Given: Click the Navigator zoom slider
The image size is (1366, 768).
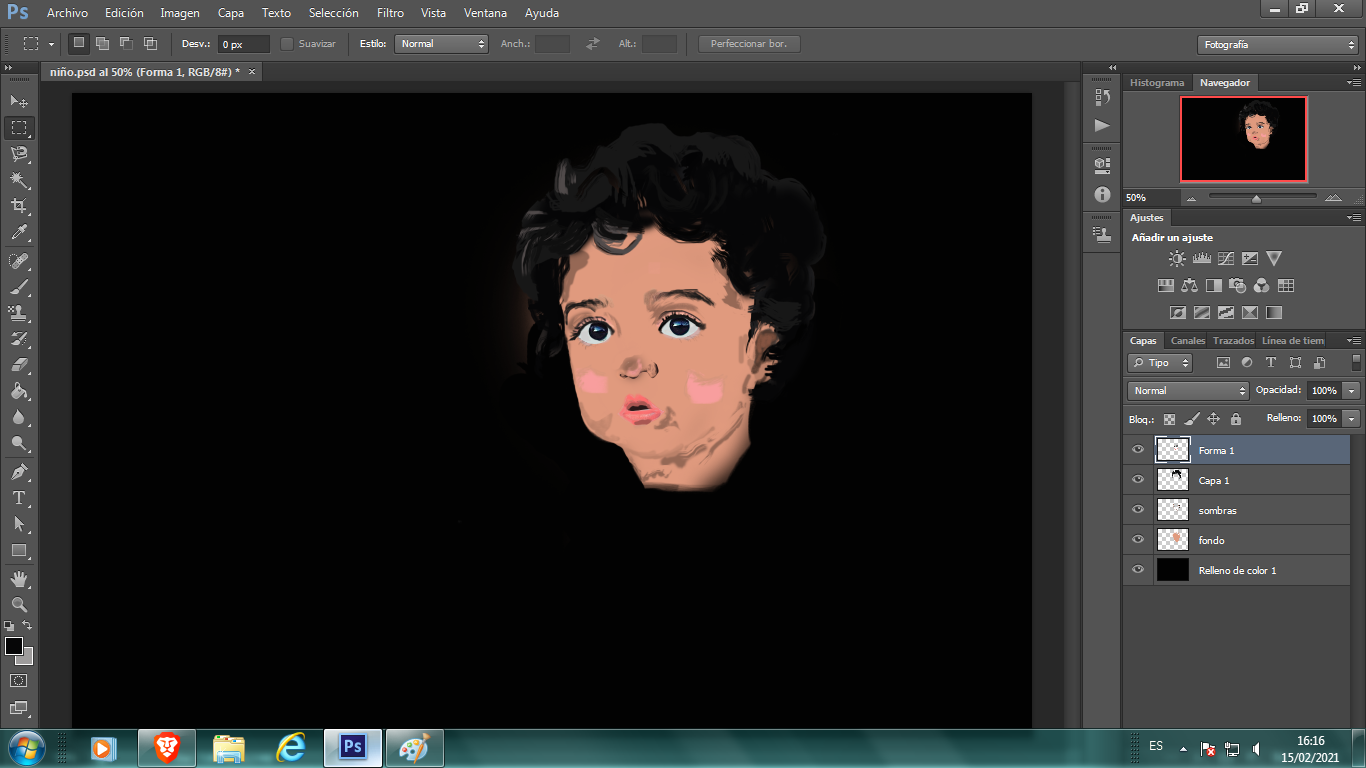Looking at the screenshot, I should point(1256,198).
